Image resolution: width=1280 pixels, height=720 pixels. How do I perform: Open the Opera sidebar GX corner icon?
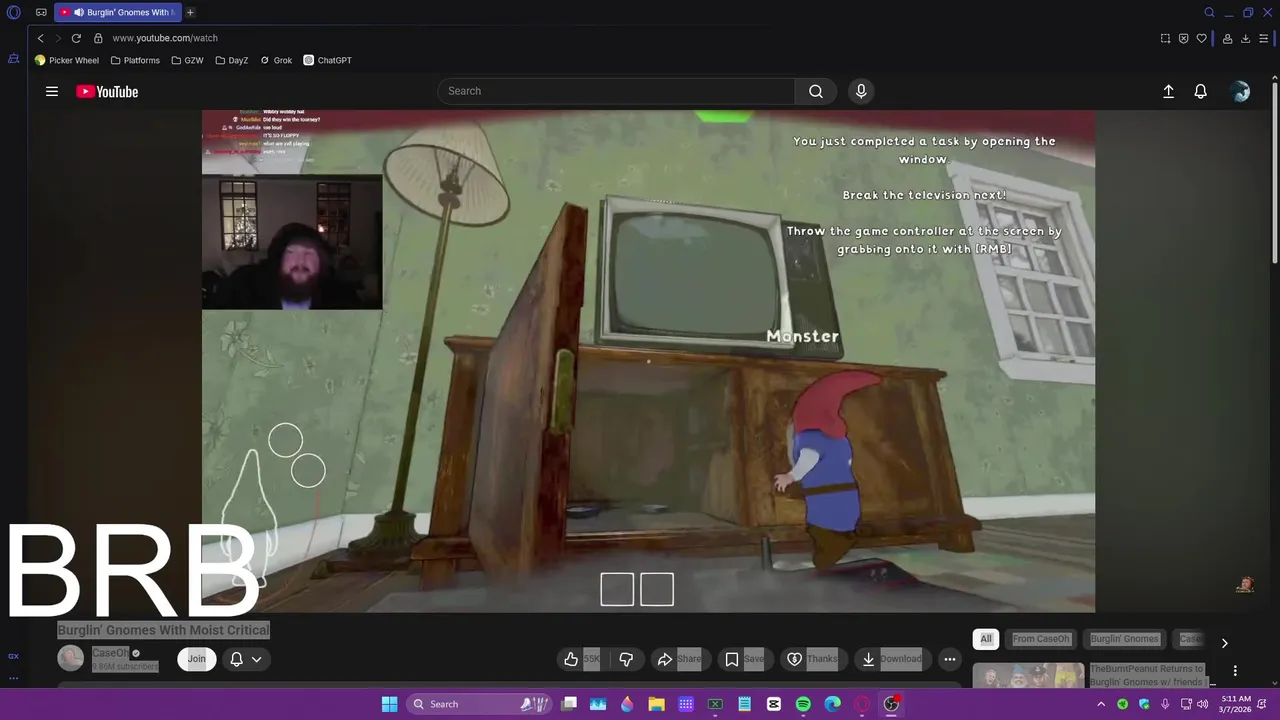pyautogui.click(x=13, y=656)
